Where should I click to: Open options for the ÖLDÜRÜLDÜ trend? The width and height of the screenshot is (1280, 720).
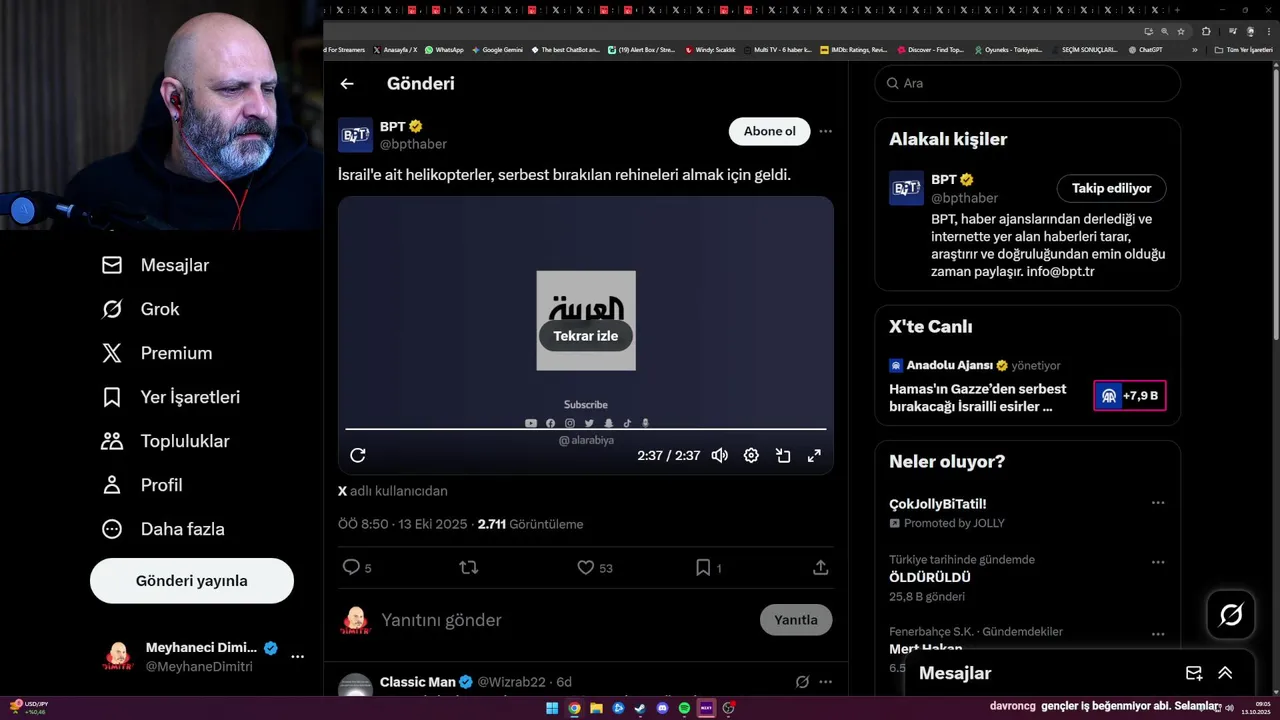point(1158,562)
